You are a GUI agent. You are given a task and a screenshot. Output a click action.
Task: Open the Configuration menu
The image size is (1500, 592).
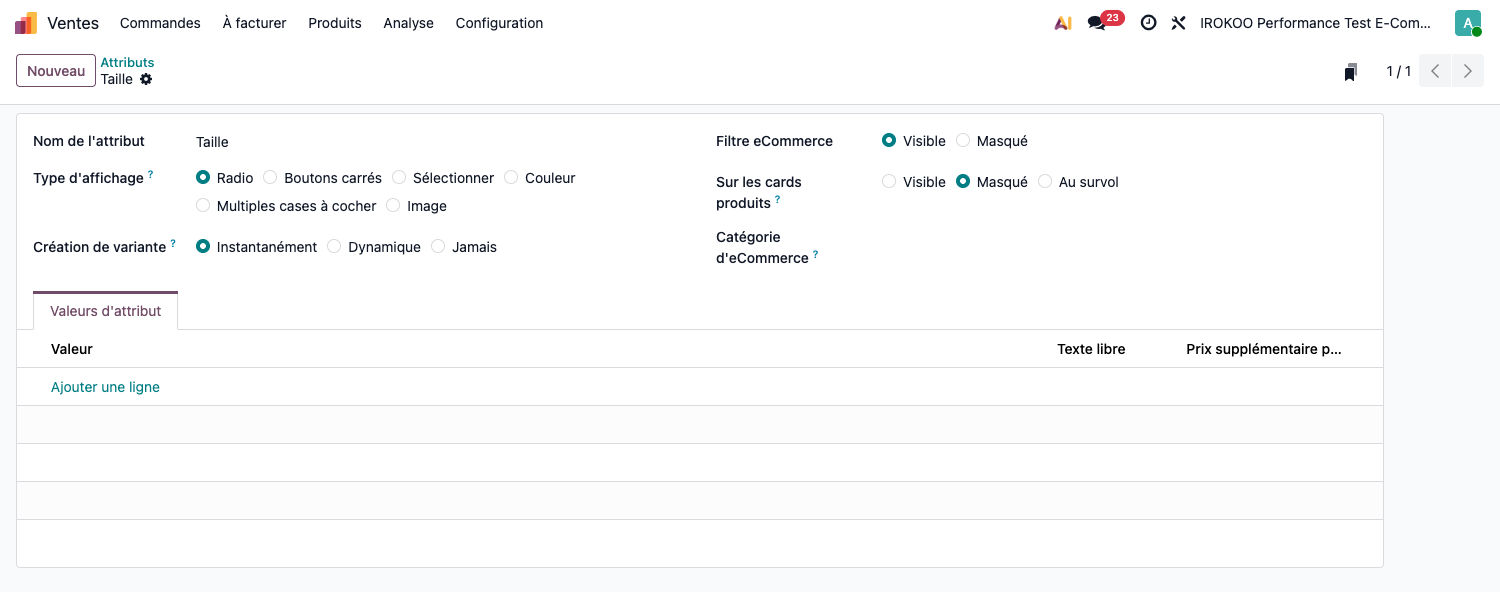[x=499, y=23]
